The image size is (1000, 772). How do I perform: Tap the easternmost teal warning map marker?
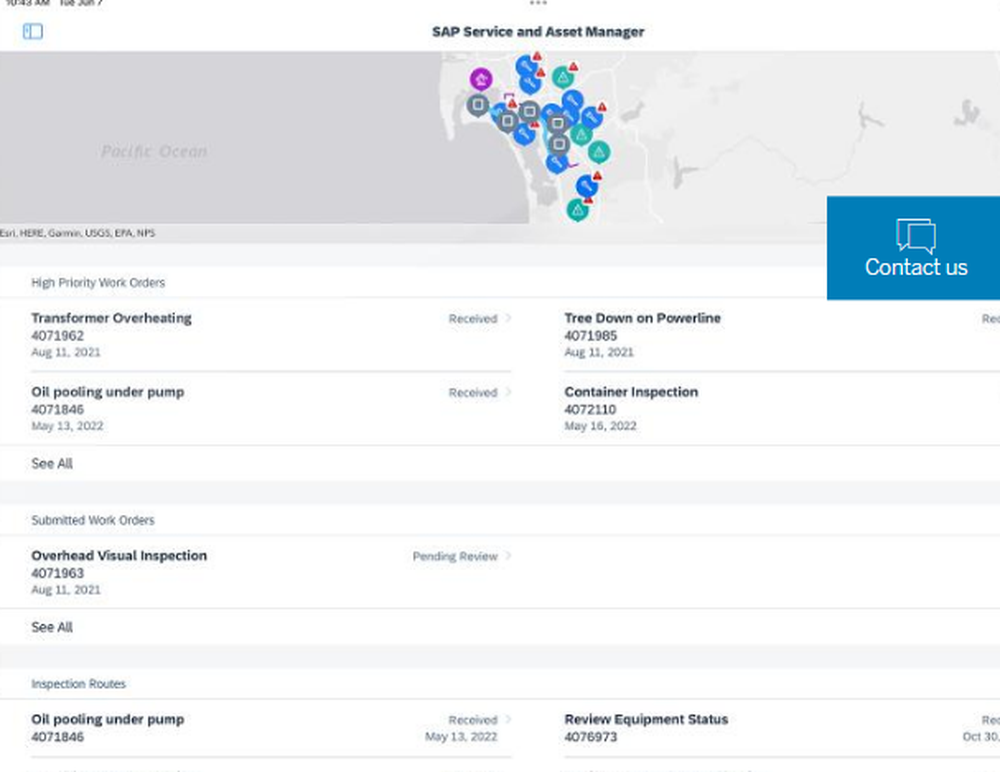coord(598,152)
